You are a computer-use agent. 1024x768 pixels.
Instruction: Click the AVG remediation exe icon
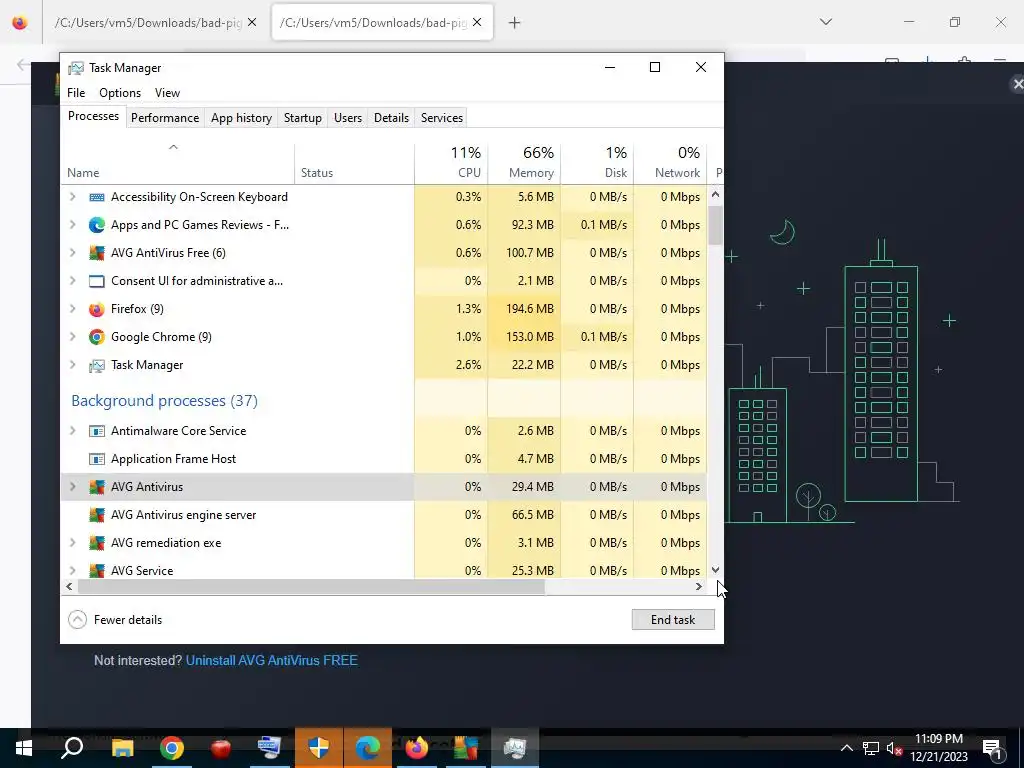(97, 543)
